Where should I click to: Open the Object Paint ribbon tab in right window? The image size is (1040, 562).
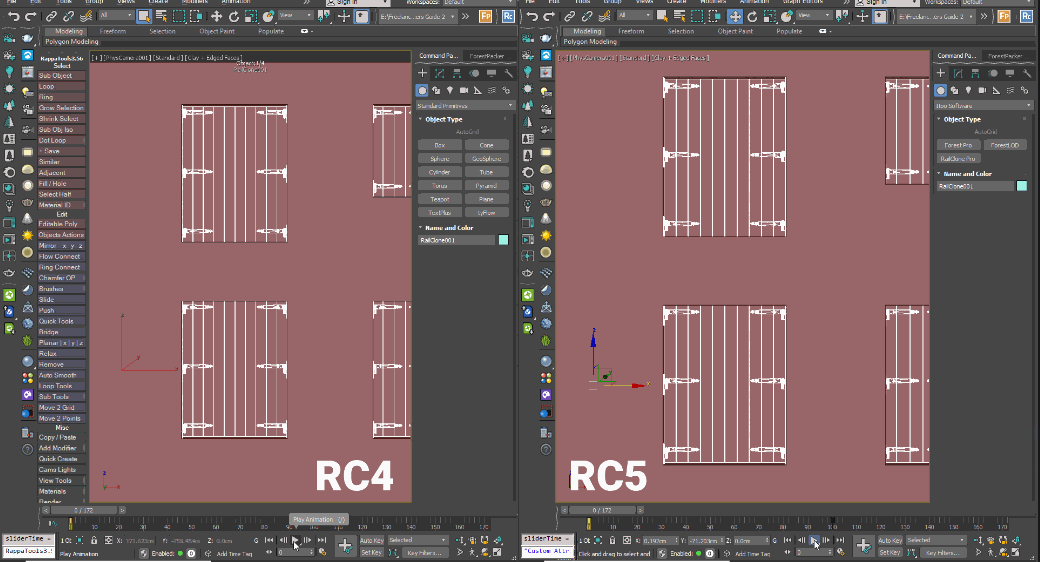734,31
